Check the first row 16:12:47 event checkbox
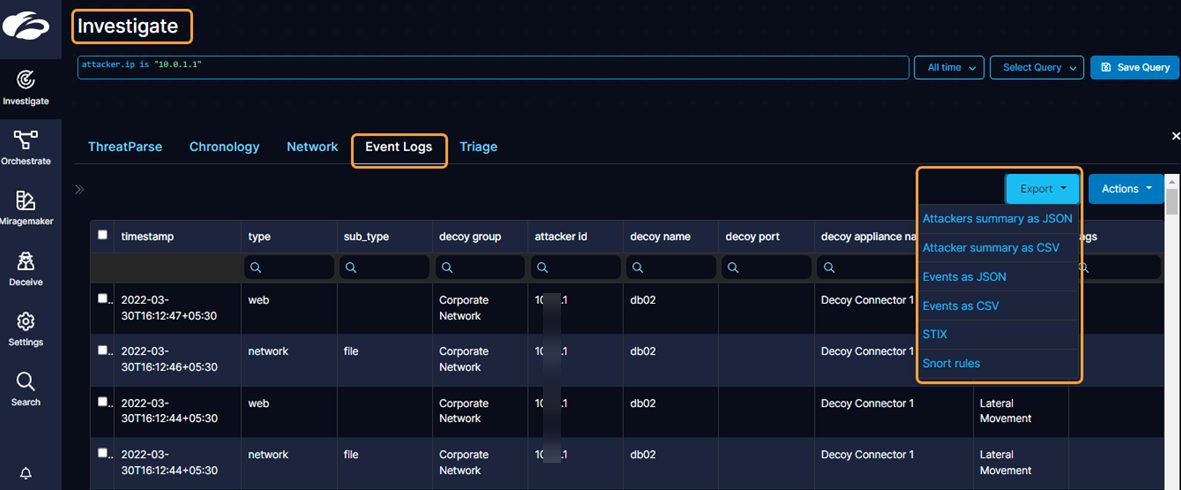1181x490 pixels. [x=102, y=298]
